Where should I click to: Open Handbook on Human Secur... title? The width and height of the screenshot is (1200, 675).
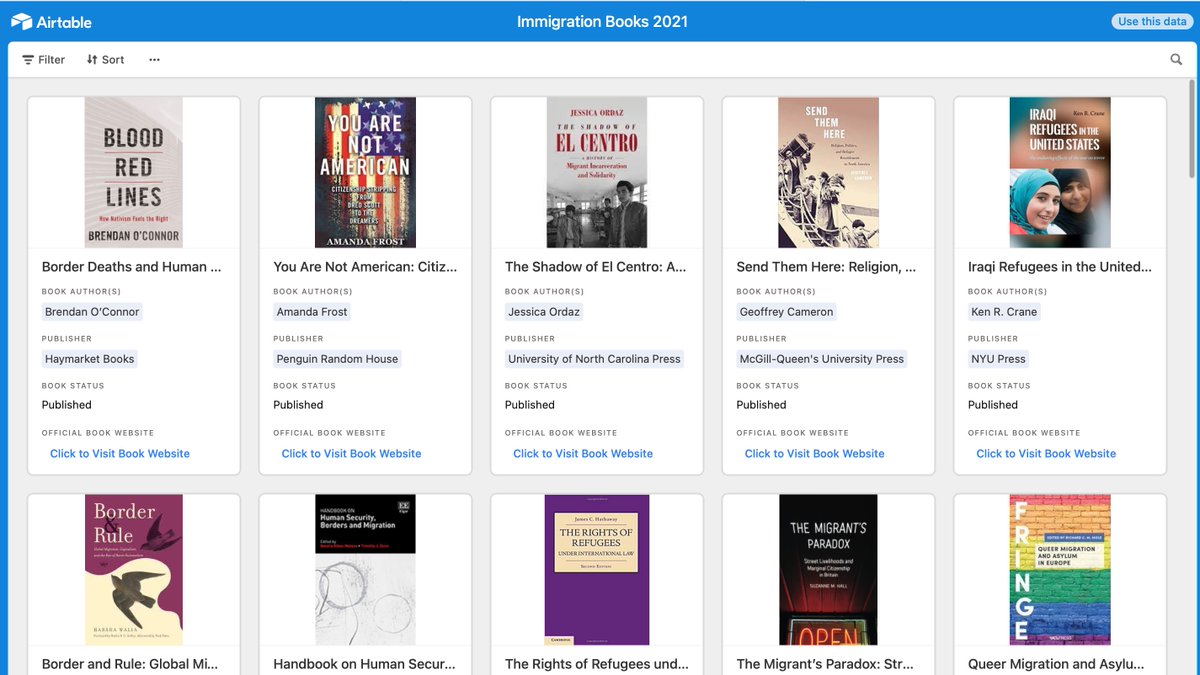(364, 664)
